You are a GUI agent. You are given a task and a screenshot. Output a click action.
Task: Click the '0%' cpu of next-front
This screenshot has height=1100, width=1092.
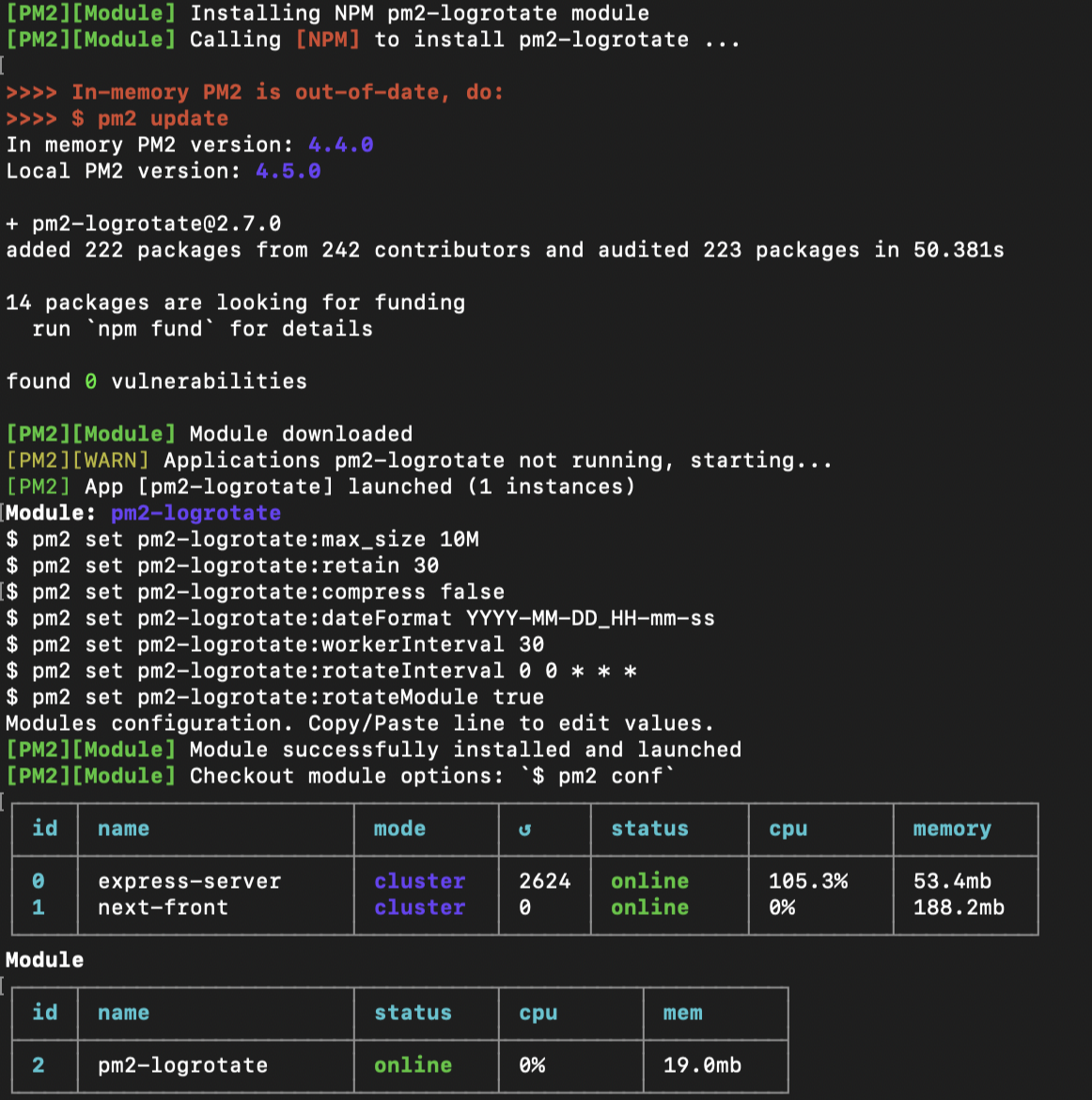[x=782, y=907]
